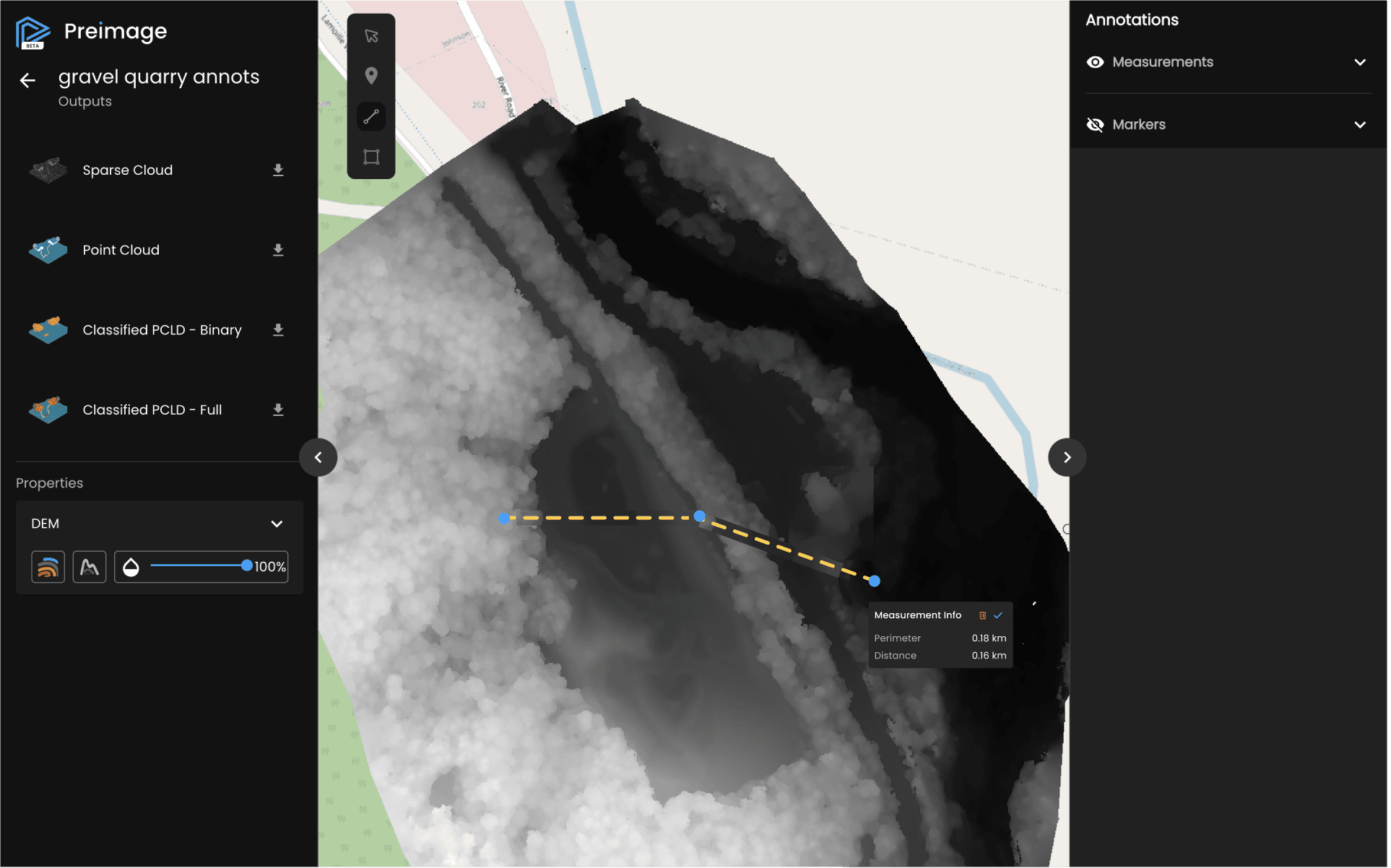Toggle DEM contour lines display
The image size is (1391, 868).
tap(48, 567)
